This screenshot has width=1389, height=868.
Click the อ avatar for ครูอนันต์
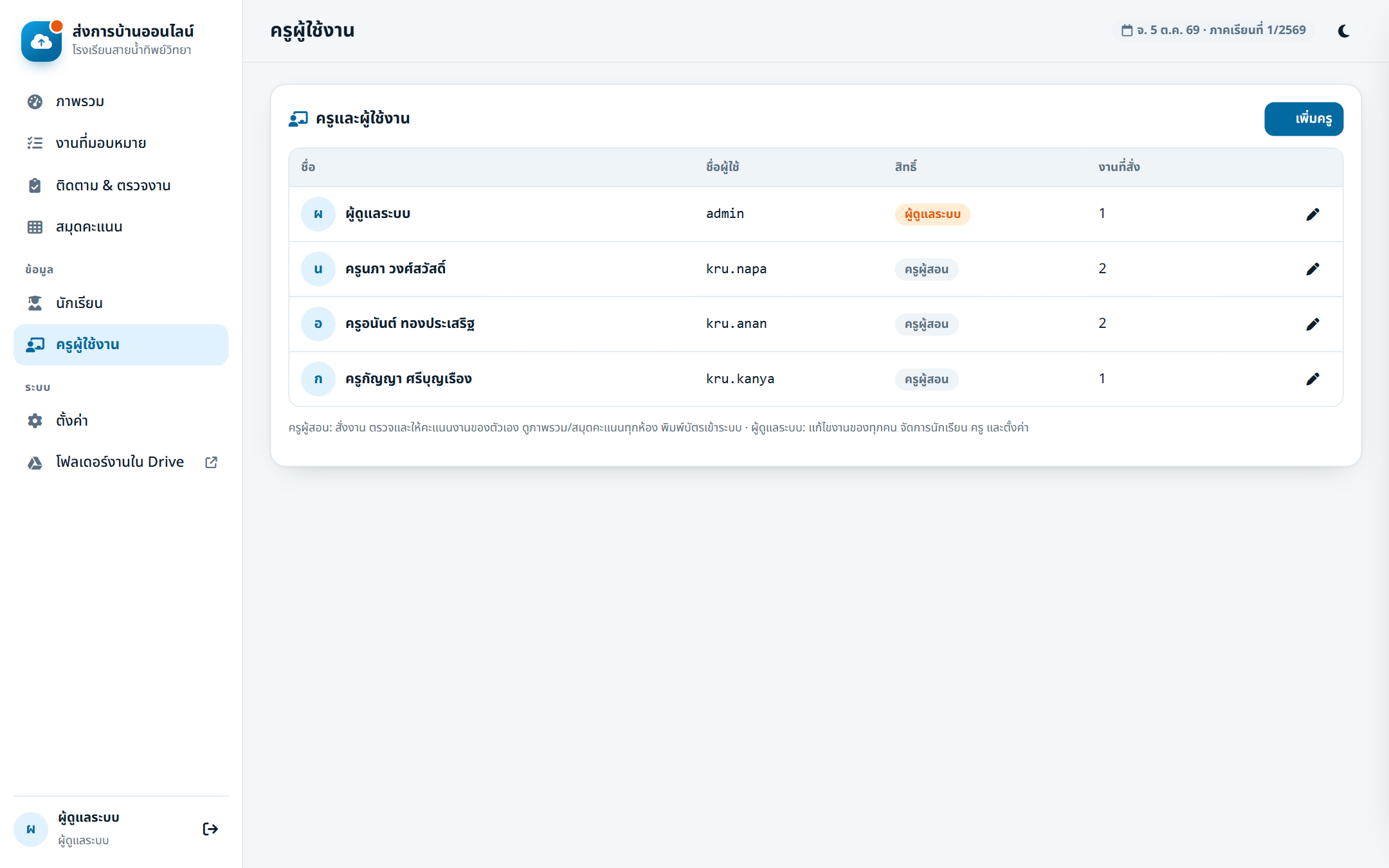[x=318, y=324]
